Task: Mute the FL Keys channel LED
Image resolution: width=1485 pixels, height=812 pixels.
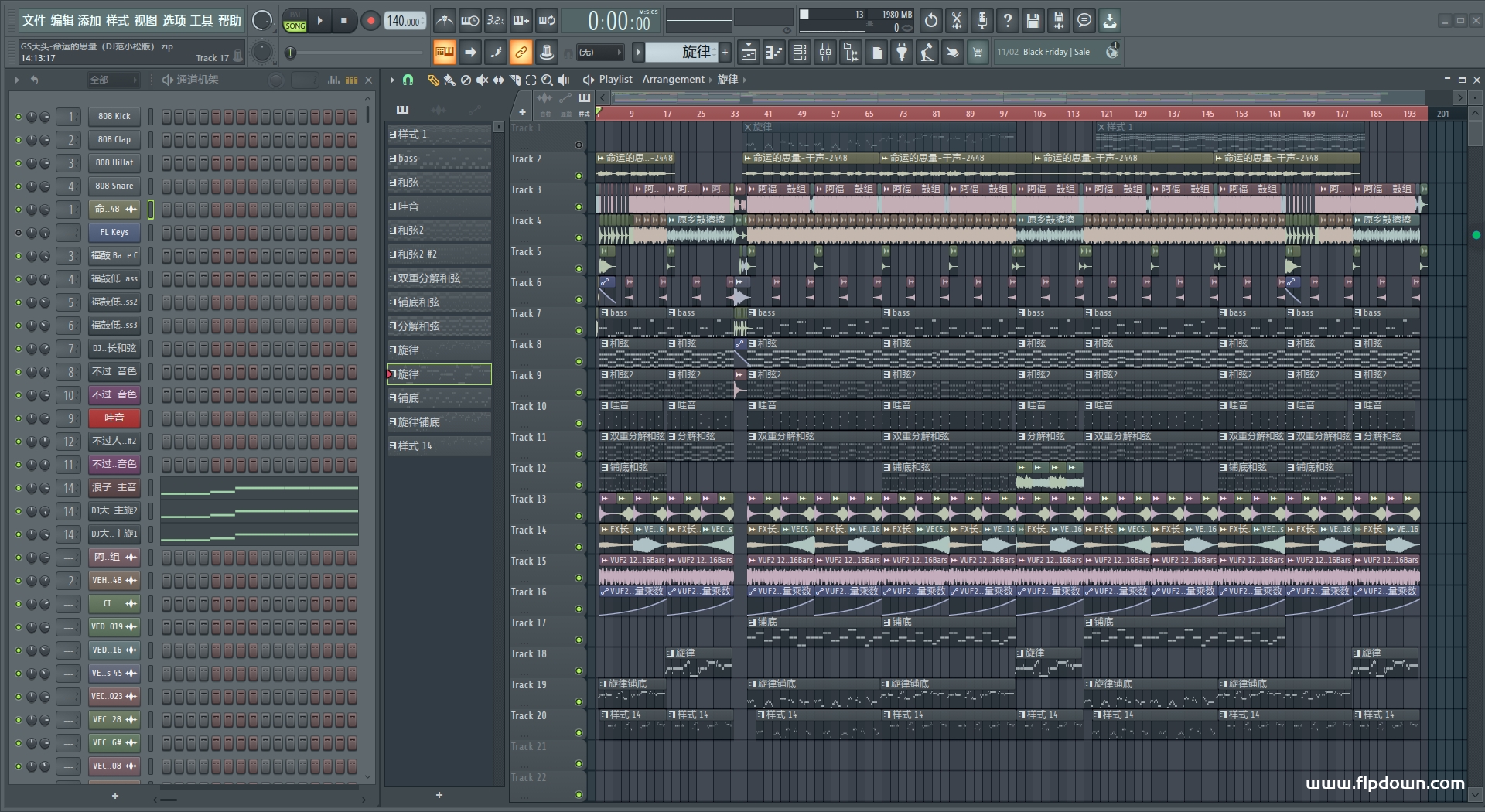Action: click(x=19, y=233)
